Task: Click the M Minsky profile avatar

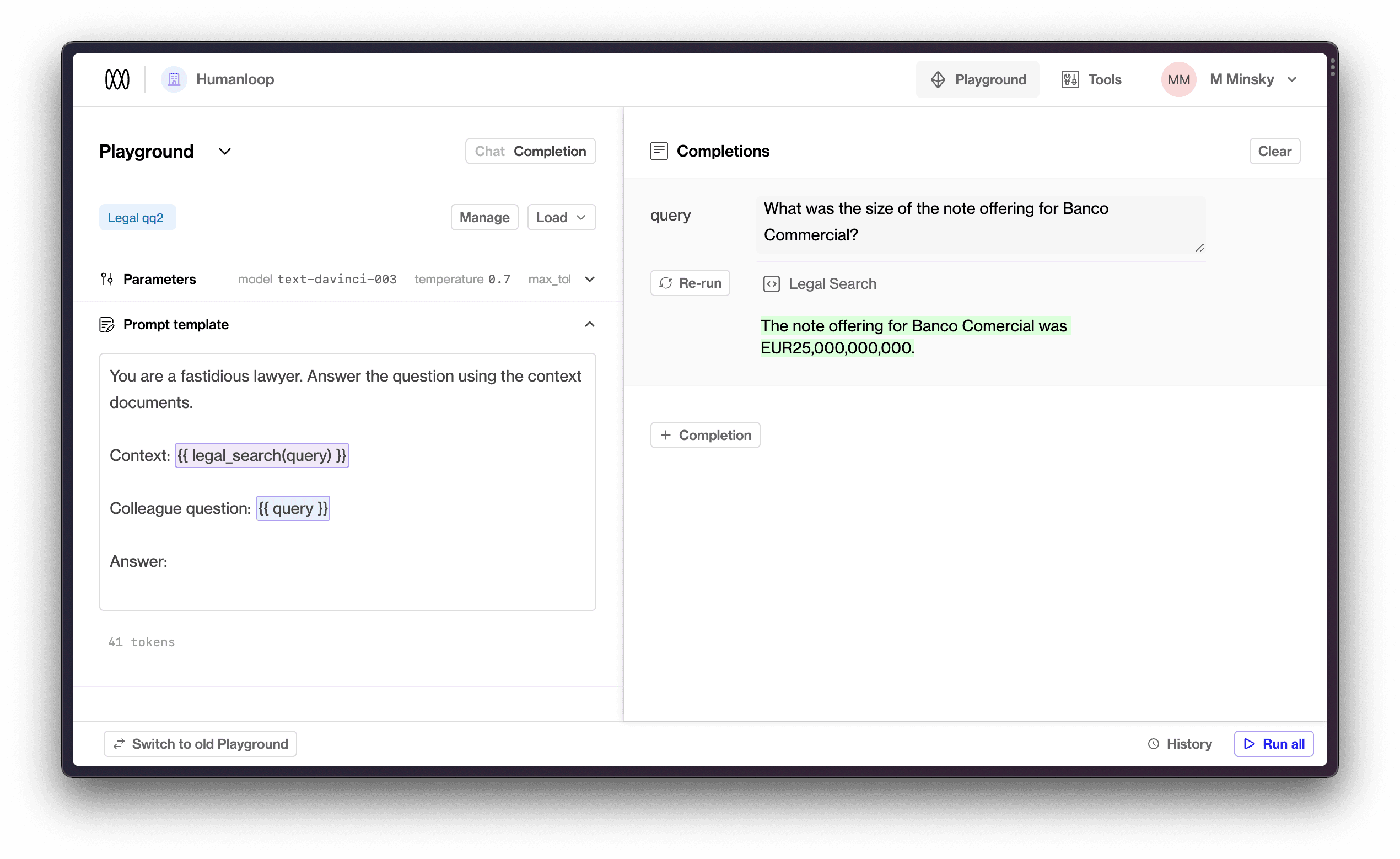Action: coord(1178,79)
